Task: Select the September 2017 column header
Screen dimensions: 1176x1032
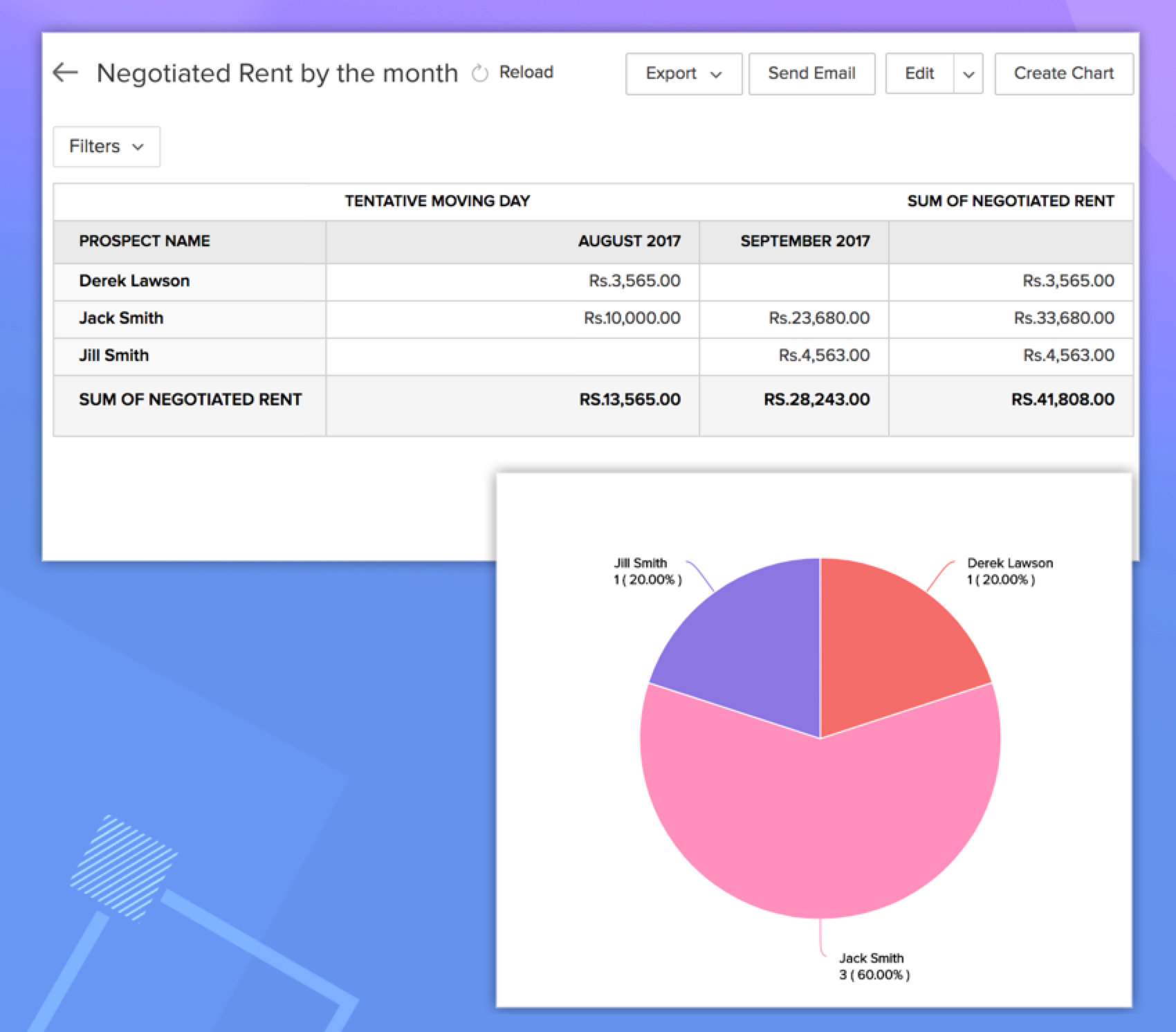Action: click(805, 241)
